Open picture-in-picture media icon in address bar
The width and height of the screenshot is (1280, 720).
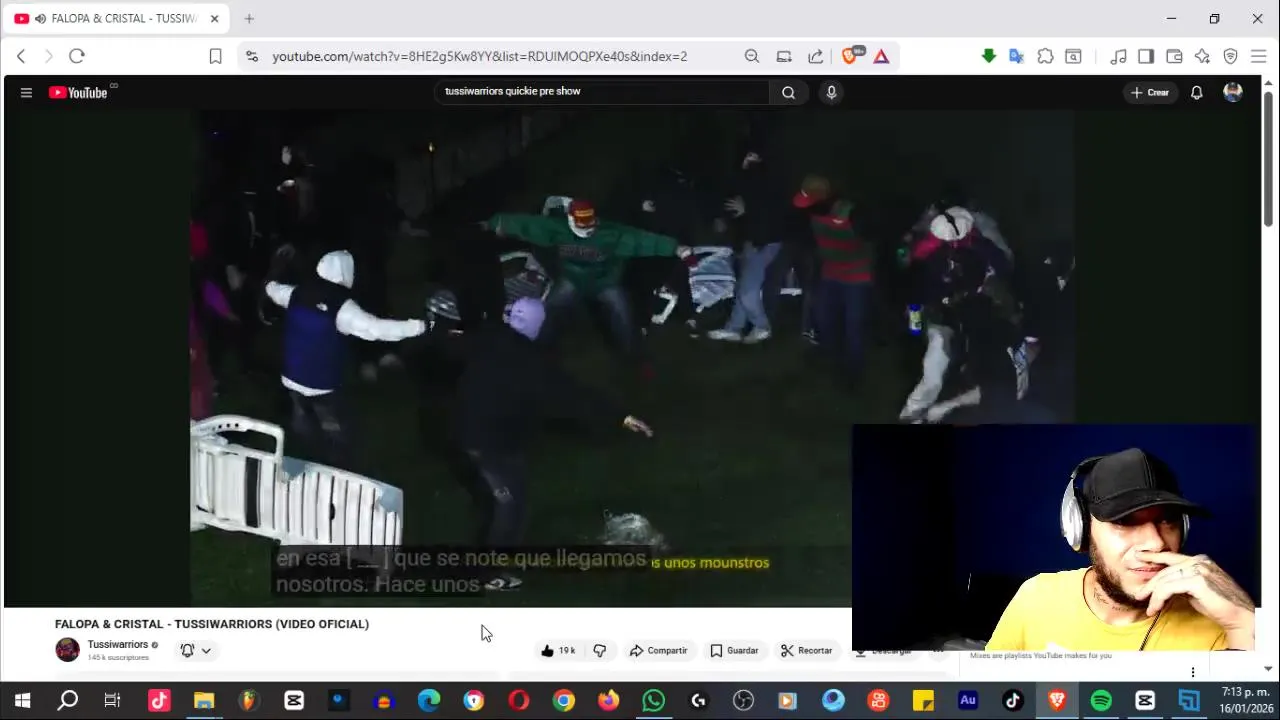pos(784,56)
